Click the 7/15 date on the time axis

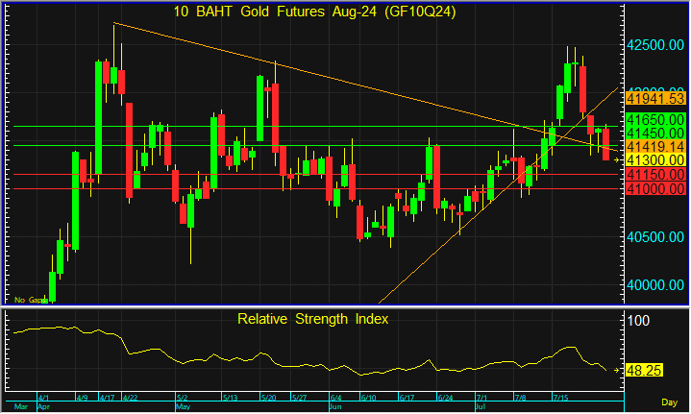pyautogui.click(x=562, y=398)
